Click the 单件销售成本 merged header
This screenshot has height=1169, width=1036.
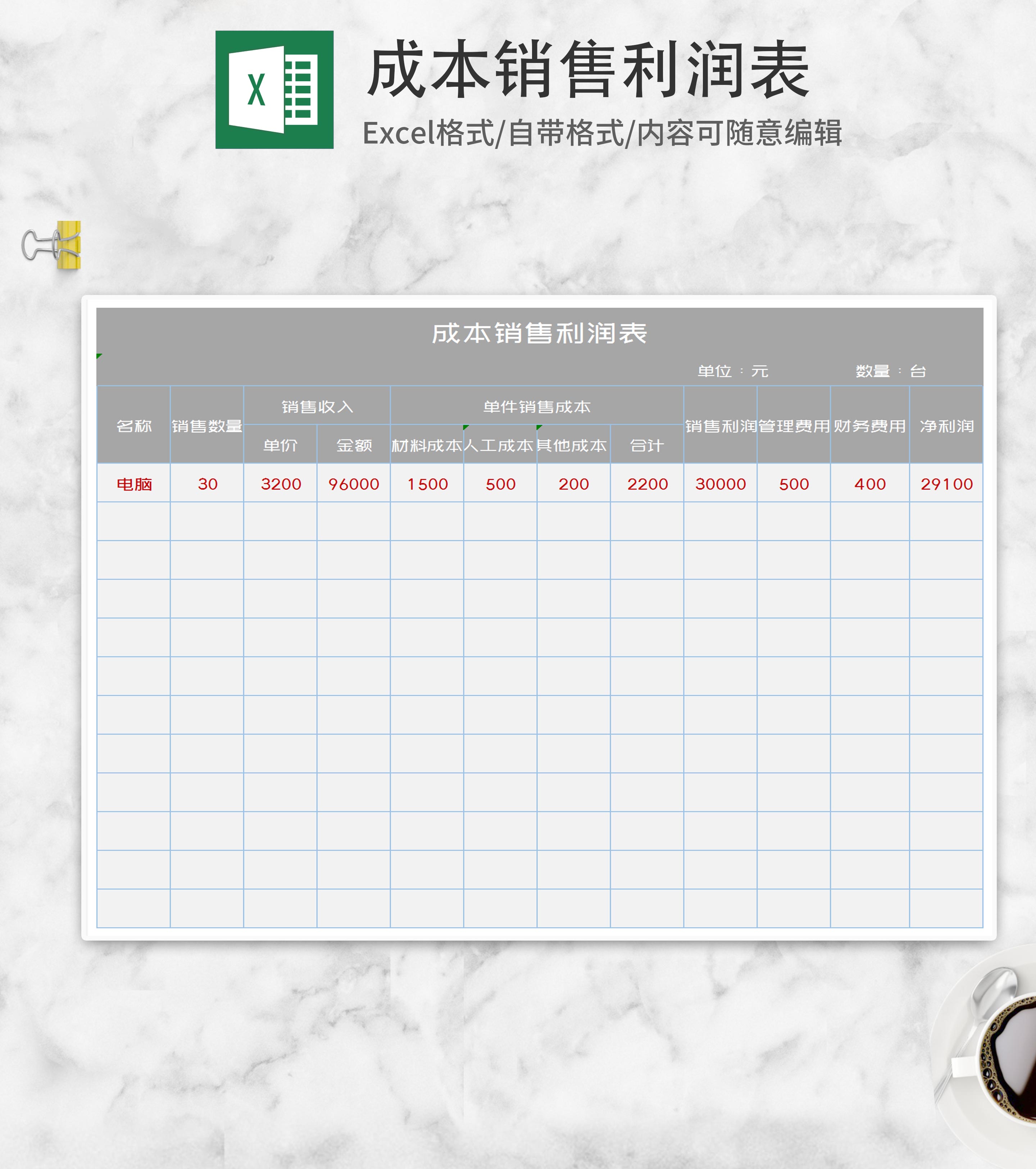[537, 406]
